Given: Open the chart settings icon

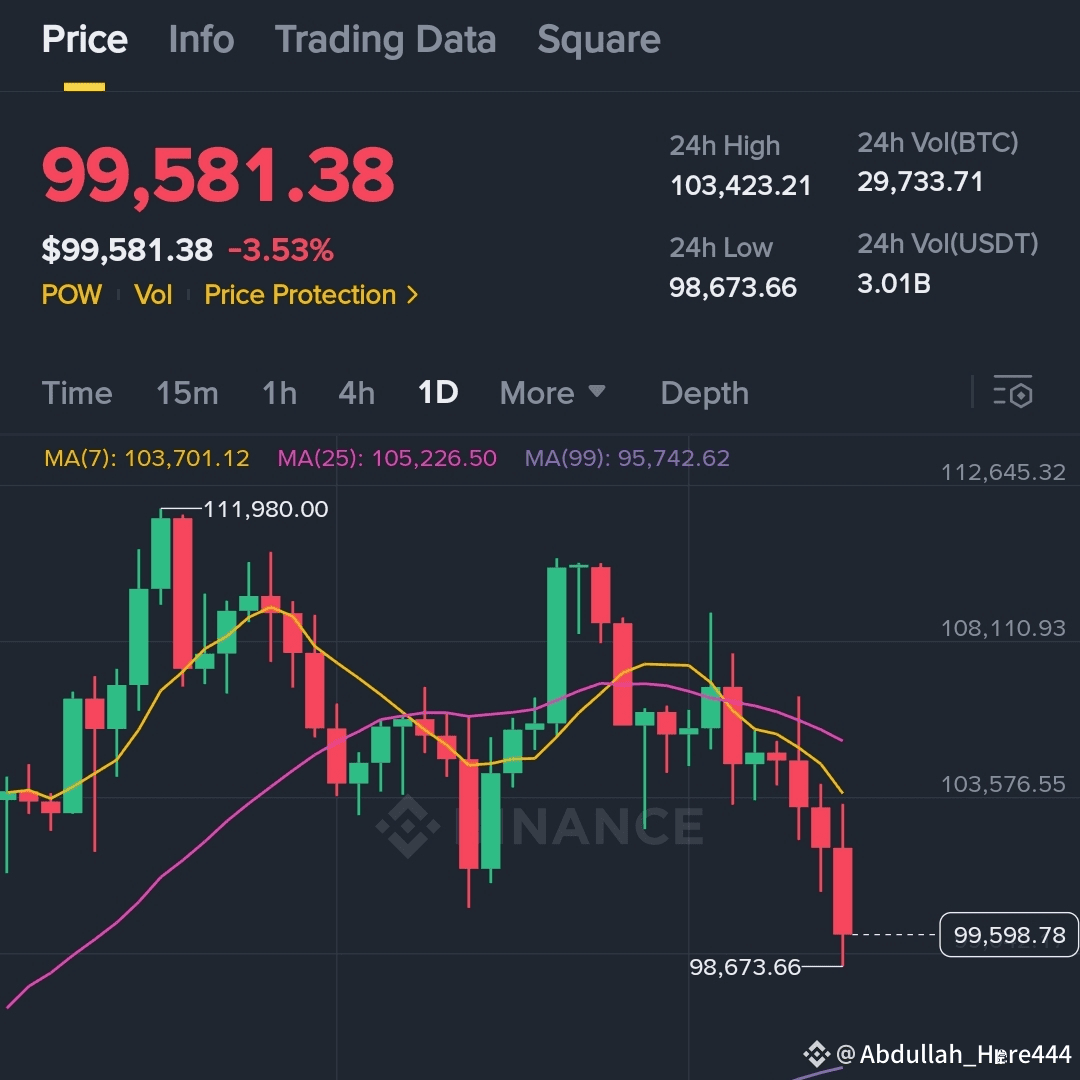Looking at the screenshot, I should (1012, 393).
